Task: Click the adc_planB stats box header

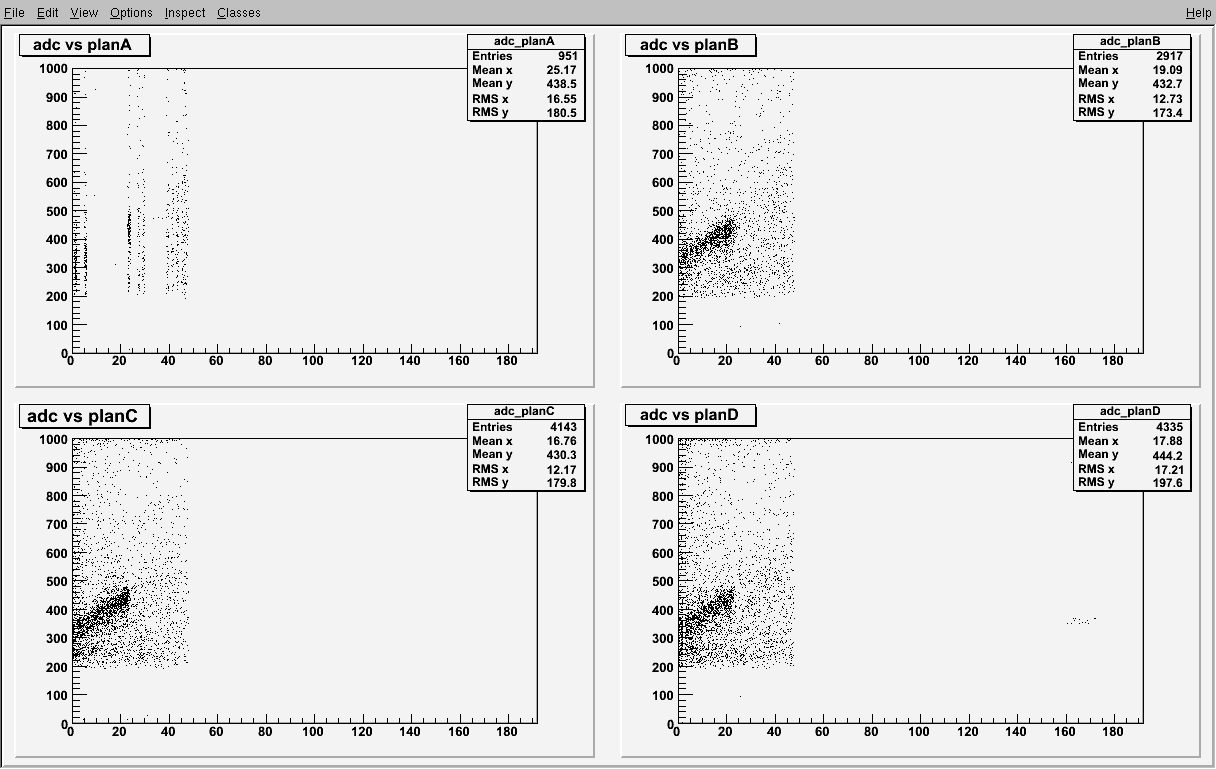Action: (x=1131, y=41)
